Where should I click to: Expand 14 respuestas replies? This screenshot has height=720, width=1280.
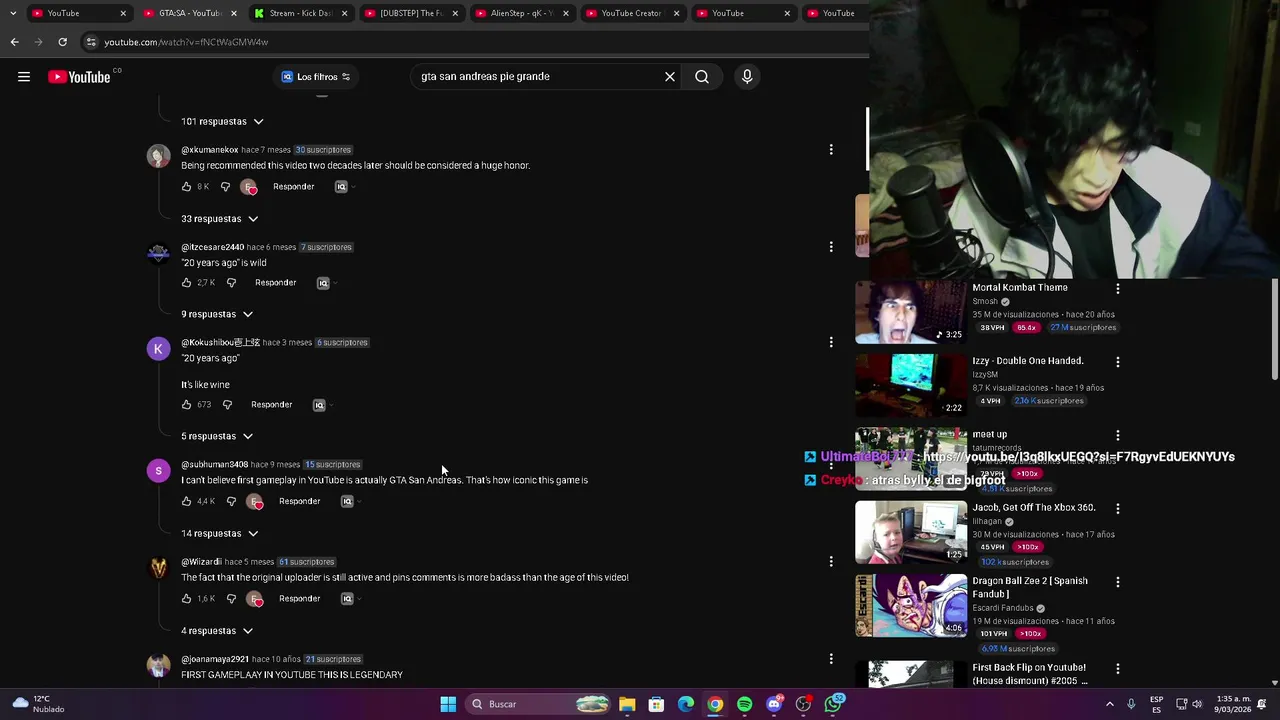click(x=219, y=534)
